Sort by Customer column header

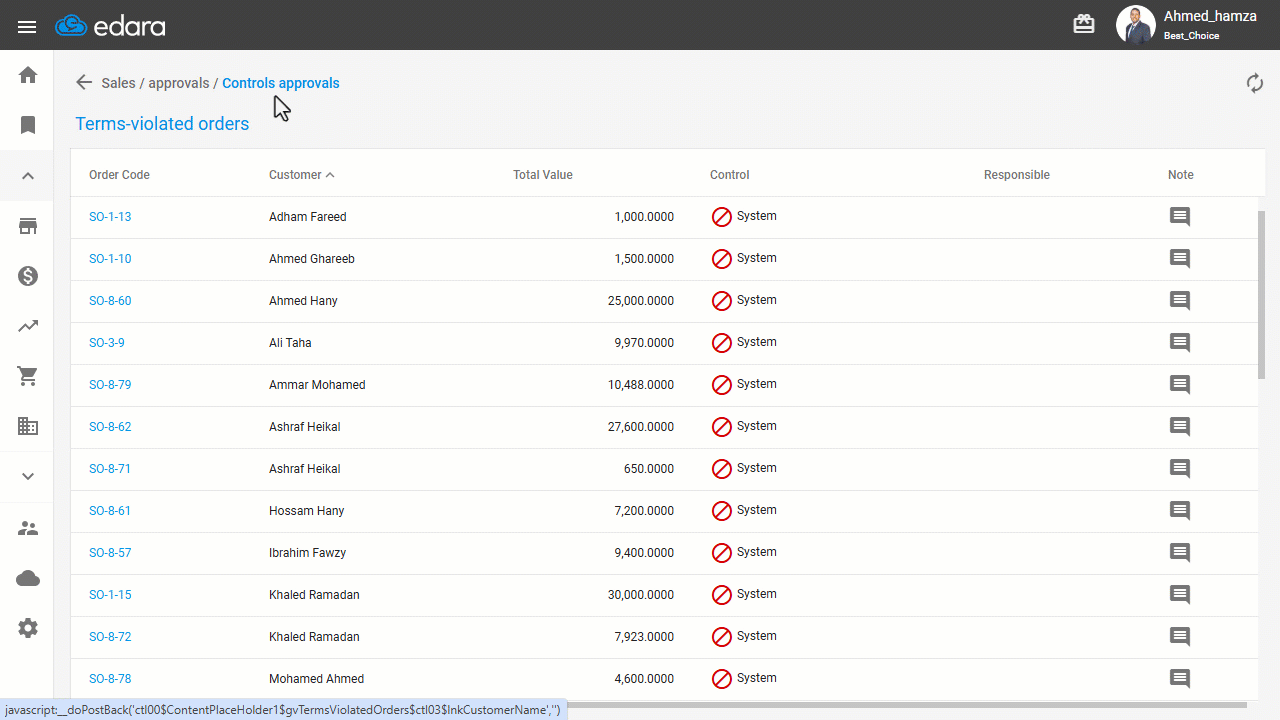point(301,175)
